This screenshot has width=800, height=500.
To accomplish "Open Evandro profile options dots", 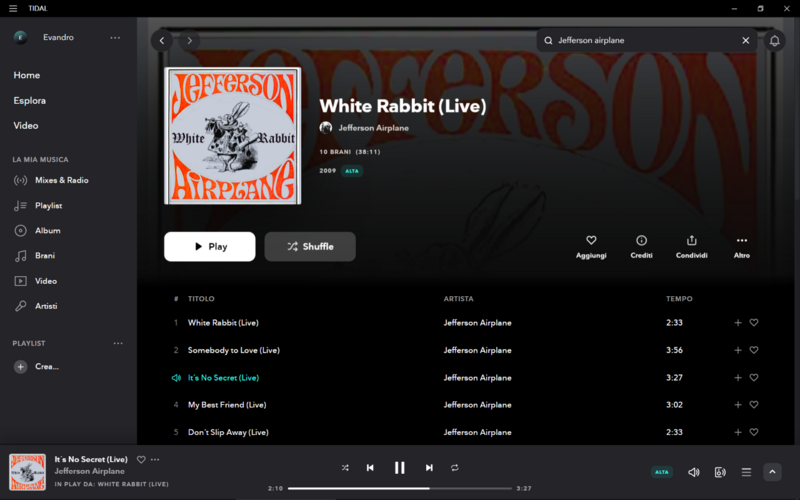I will click(115, 37).
